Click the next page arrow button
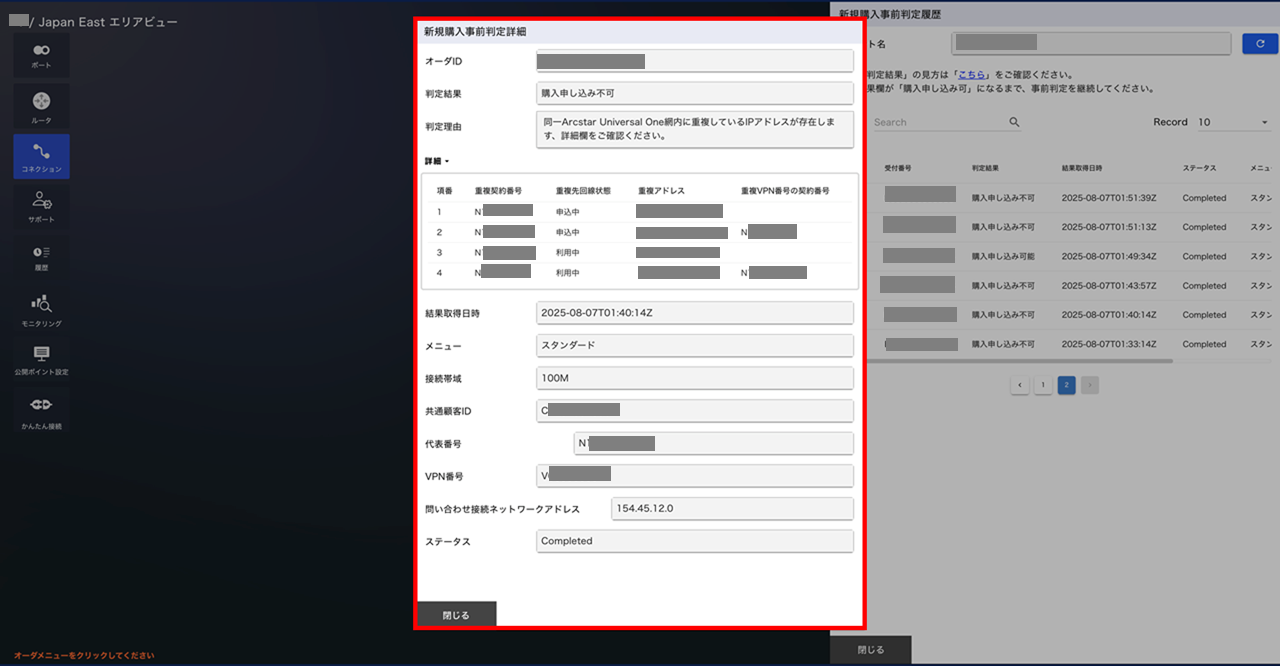This screenshot has height=666, width=1280. (x=1090, y=384)
